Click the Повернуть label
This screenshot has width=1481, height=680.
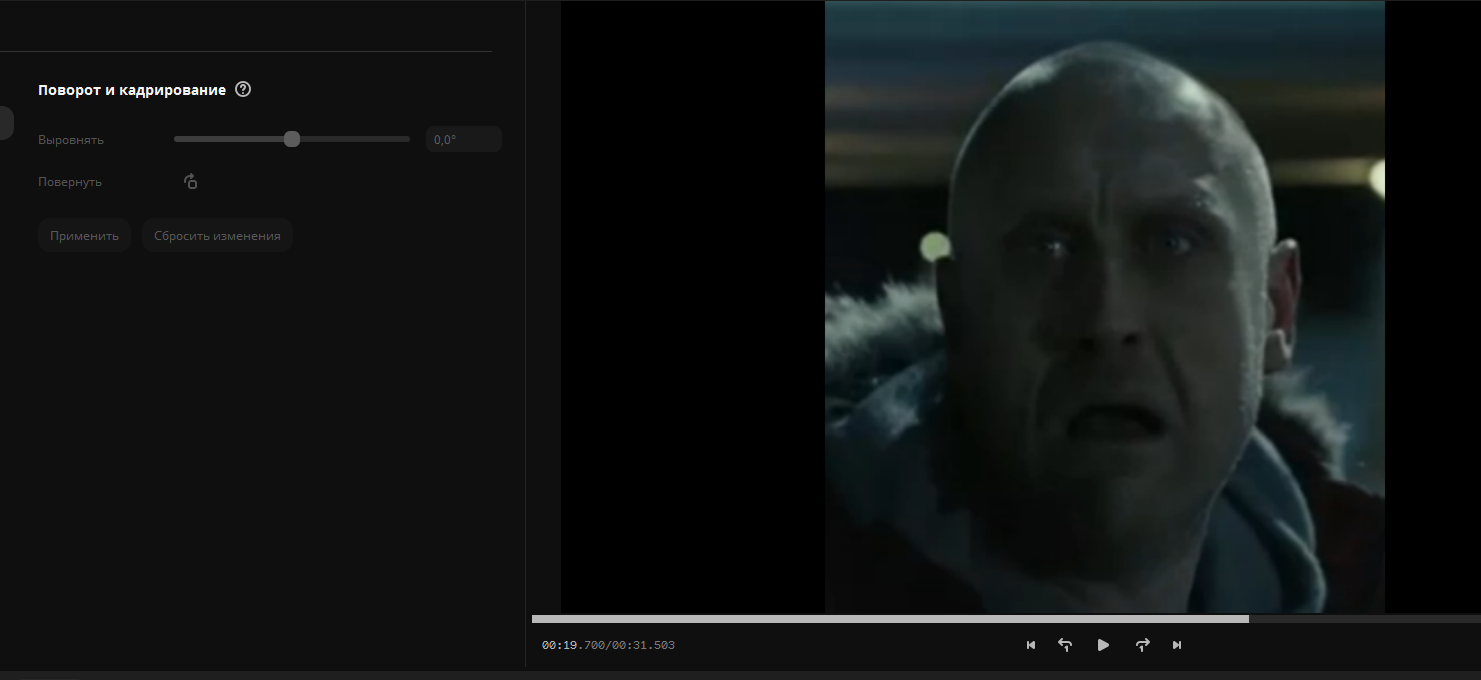70,182
